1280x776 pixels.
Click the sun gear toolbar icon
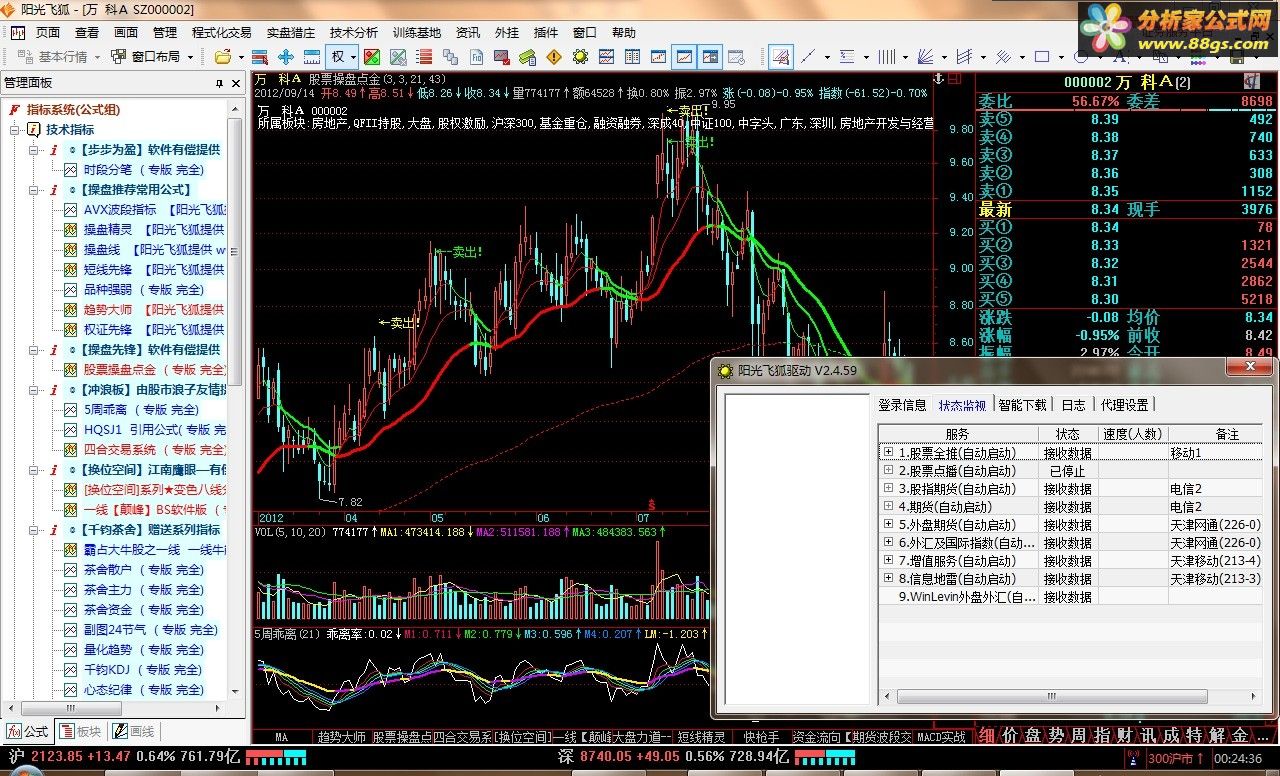tap(580, 57)
